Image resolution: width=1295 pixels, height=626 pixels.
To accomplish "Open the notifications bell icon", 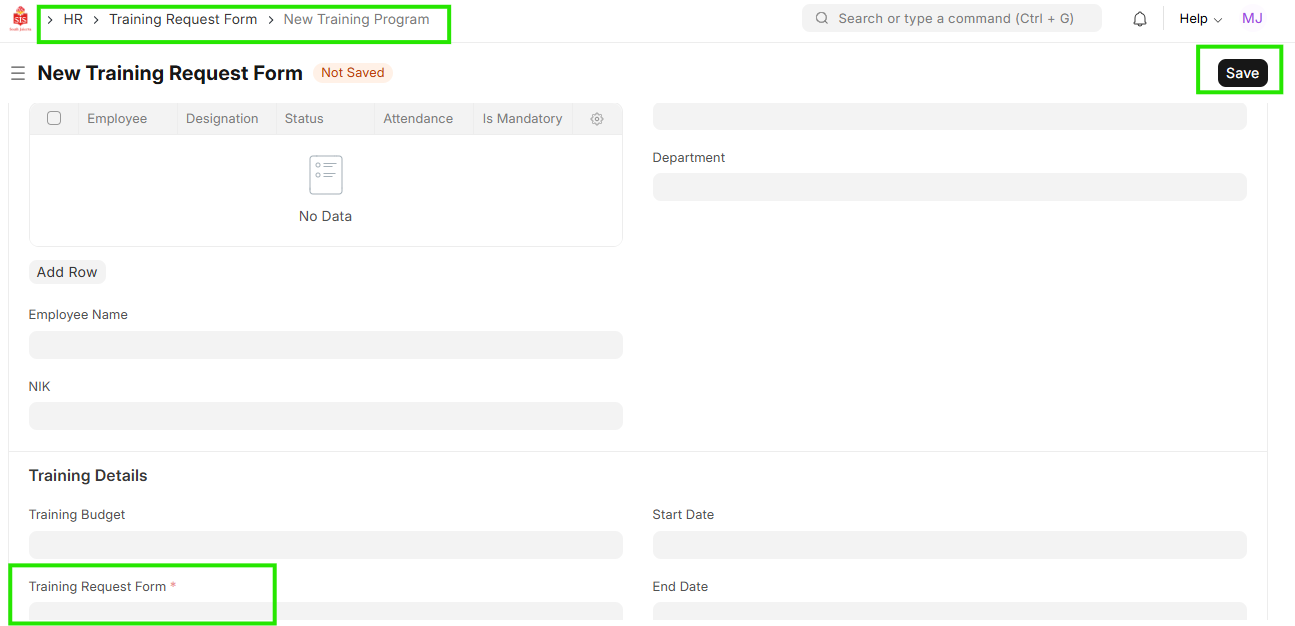I will [1140, 19].
